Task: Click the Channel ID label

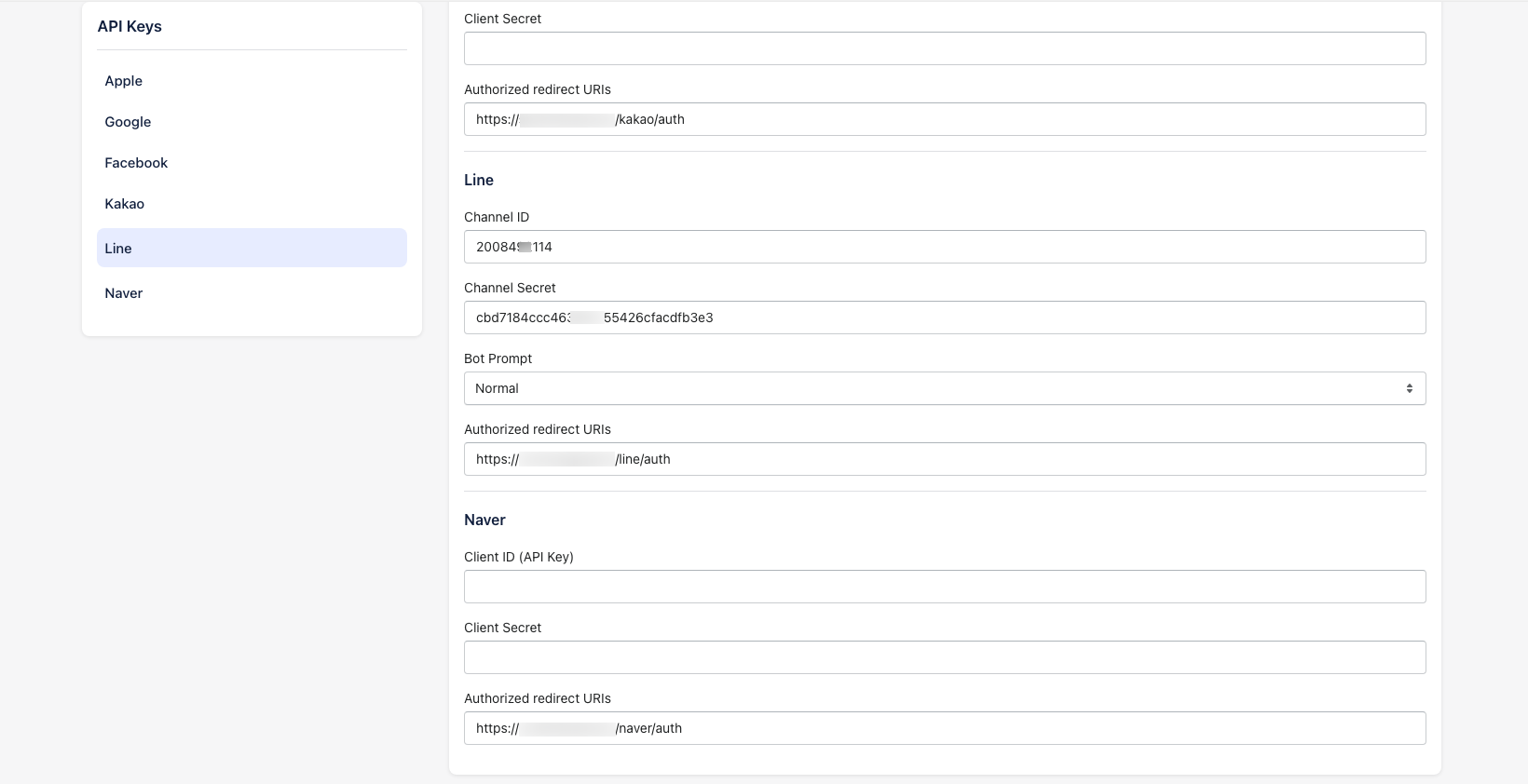Action: point(497,217)
